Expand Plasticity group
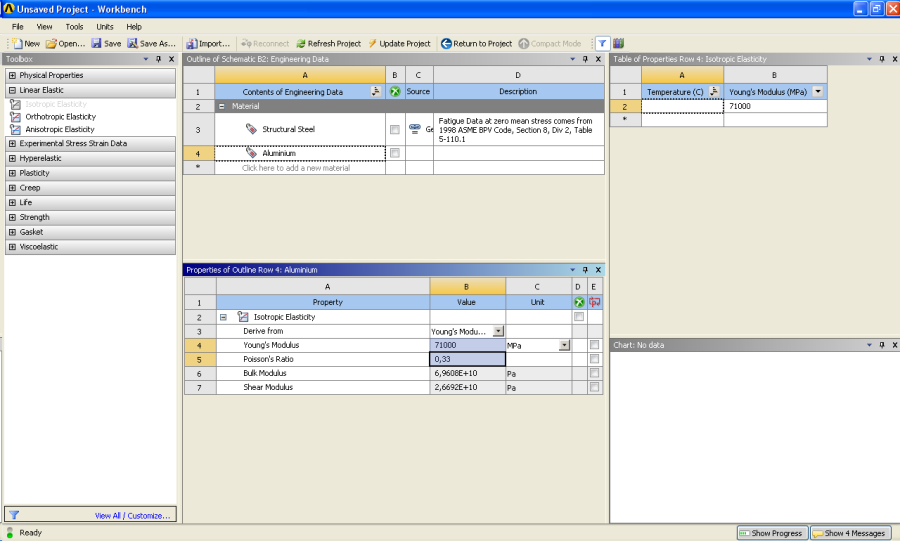Screen dimensions: 900x541 click(12, 173)
